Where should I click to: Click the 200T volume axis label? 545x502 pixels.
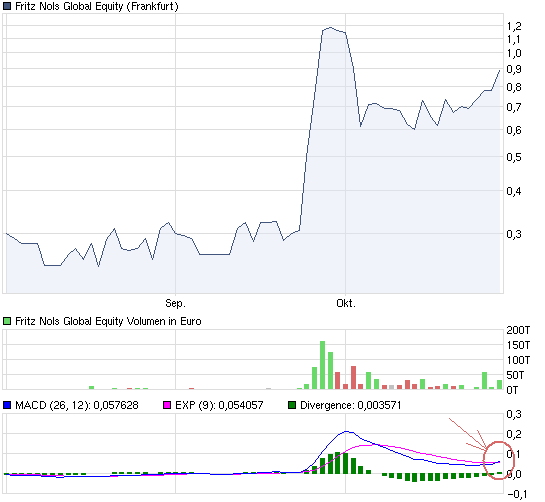(x=518, y=330)
